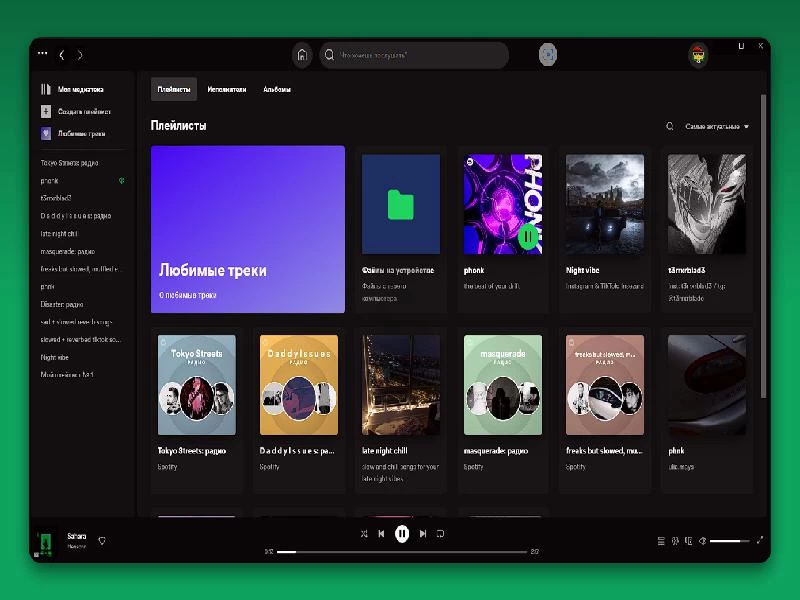Open the Самые актуальные sort dropdown
The height and width of the screenshot is (600, 800).
point(717,126)
